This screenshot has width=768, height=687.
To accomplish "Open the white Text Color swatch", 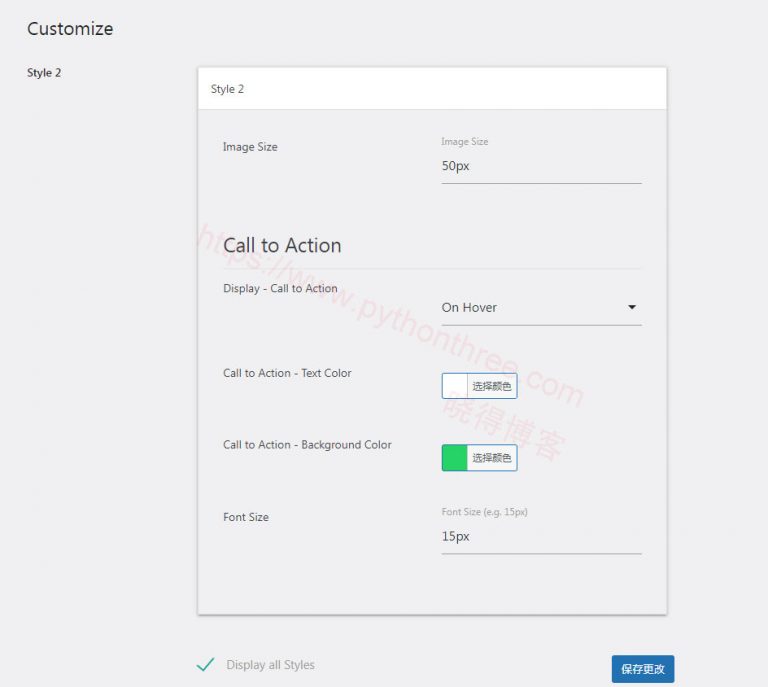I will tap(455, 386).
